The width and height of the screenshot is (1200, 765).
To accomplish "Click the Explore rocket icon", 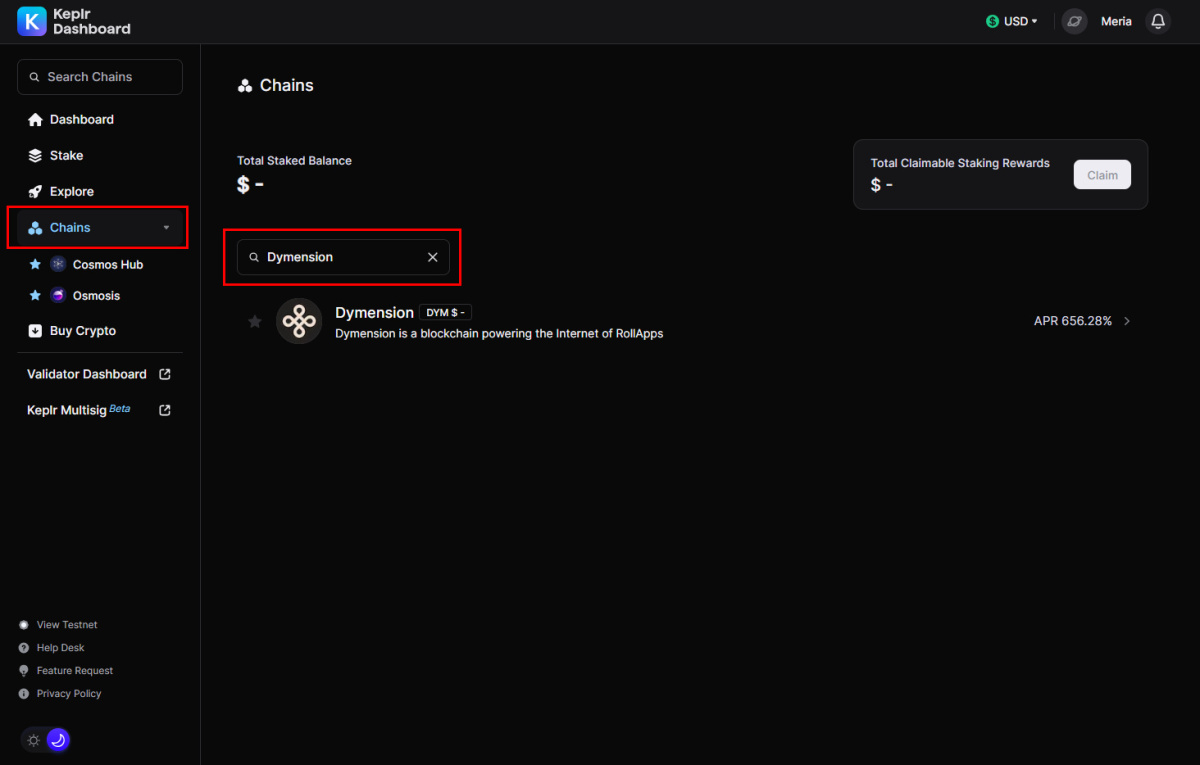I will coord(36,191).
